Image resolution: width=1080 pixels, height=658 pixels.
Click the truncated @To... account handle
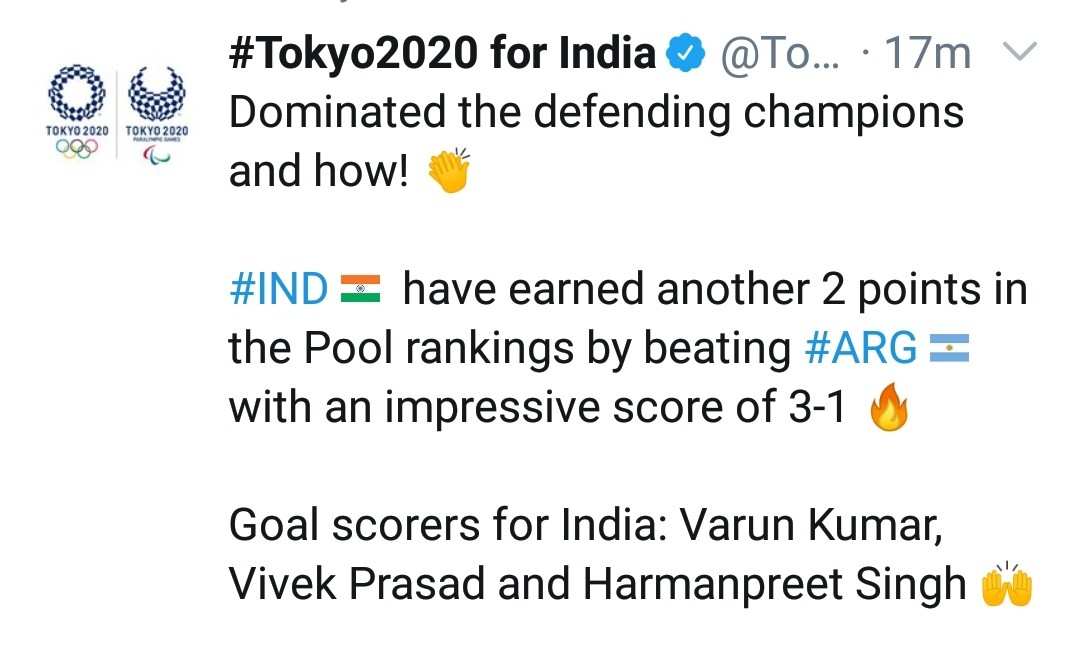coord(776,55)
